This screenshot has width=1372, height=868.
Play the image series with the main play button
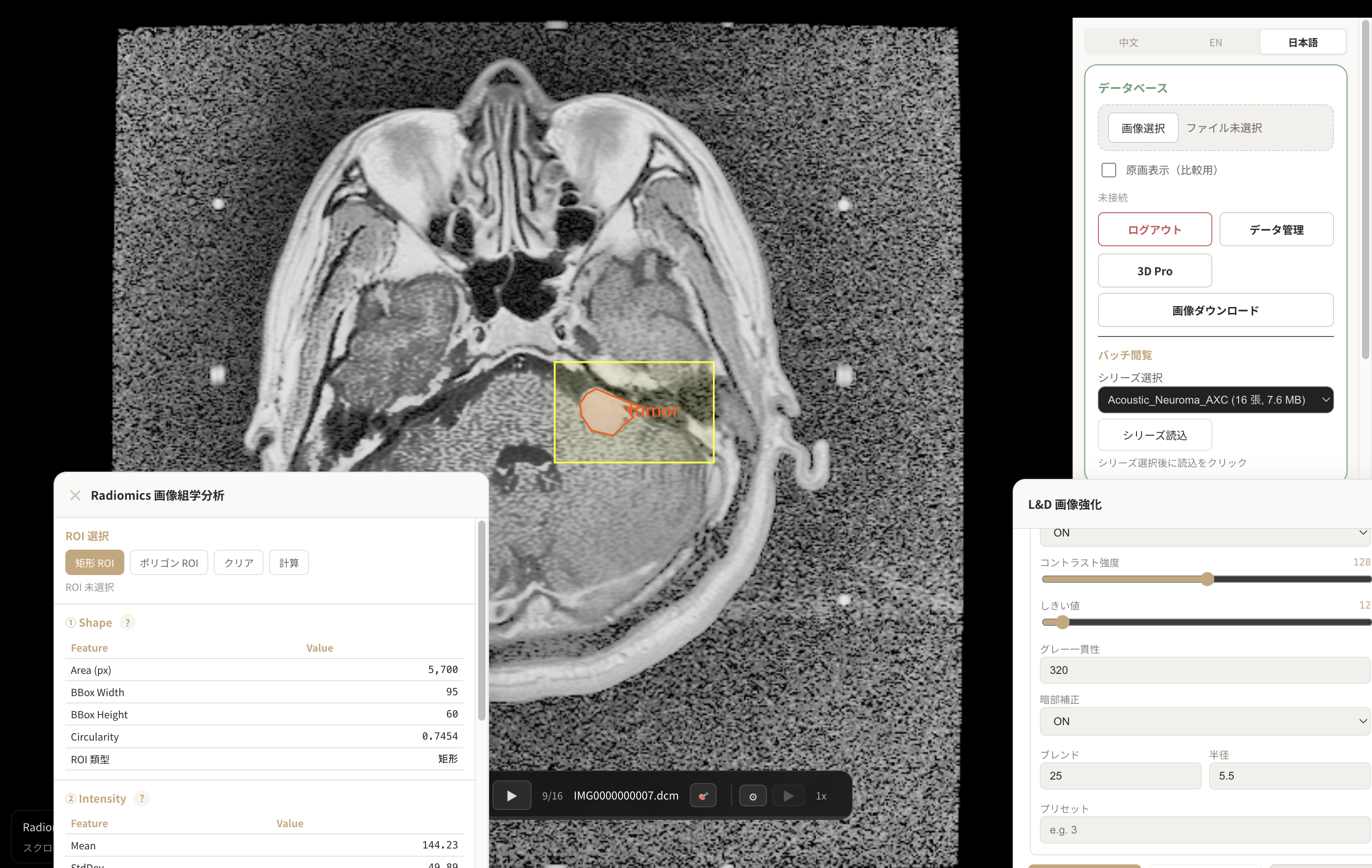tap(511, 795)
